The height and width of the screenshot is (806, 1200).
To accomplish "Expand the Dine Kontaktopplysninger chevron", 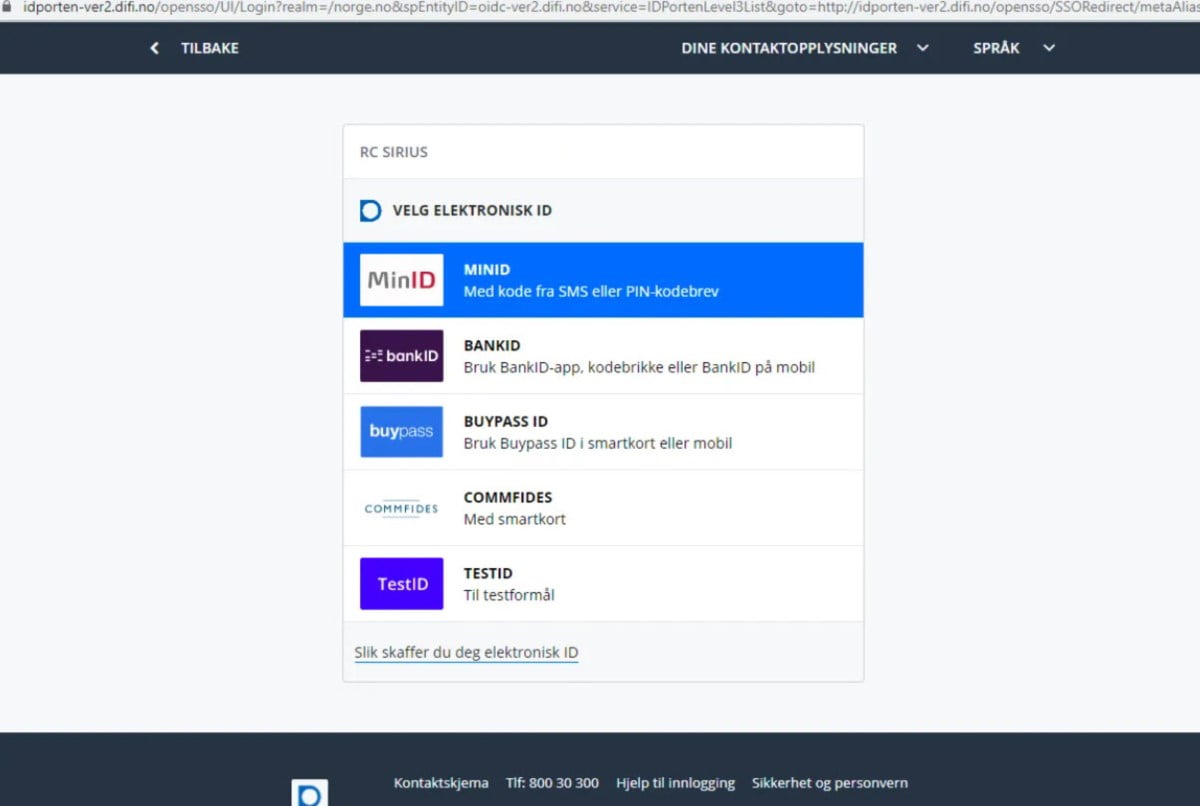I will (922, 48).
